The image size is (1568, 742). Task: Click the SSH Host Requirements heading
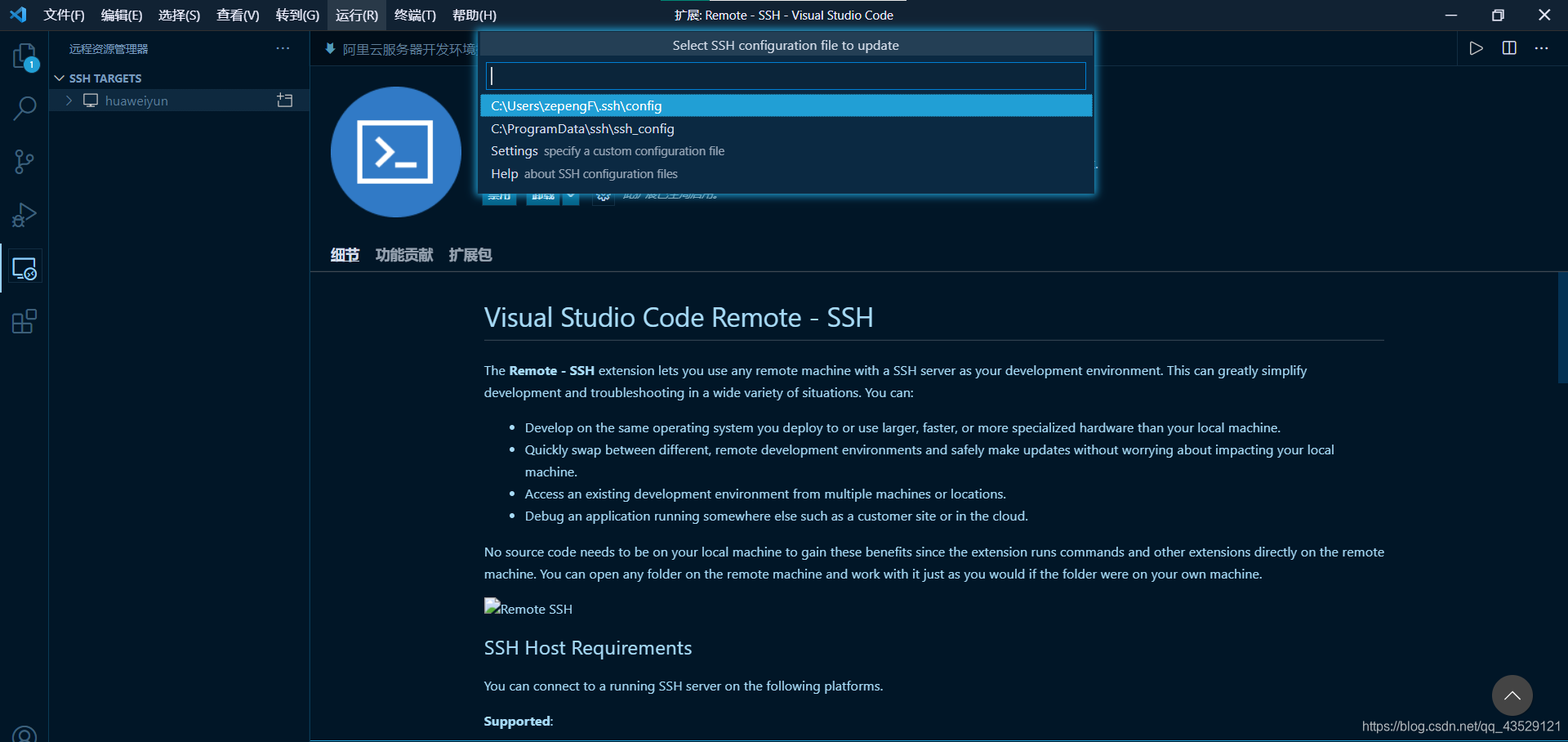click(588, 648)
